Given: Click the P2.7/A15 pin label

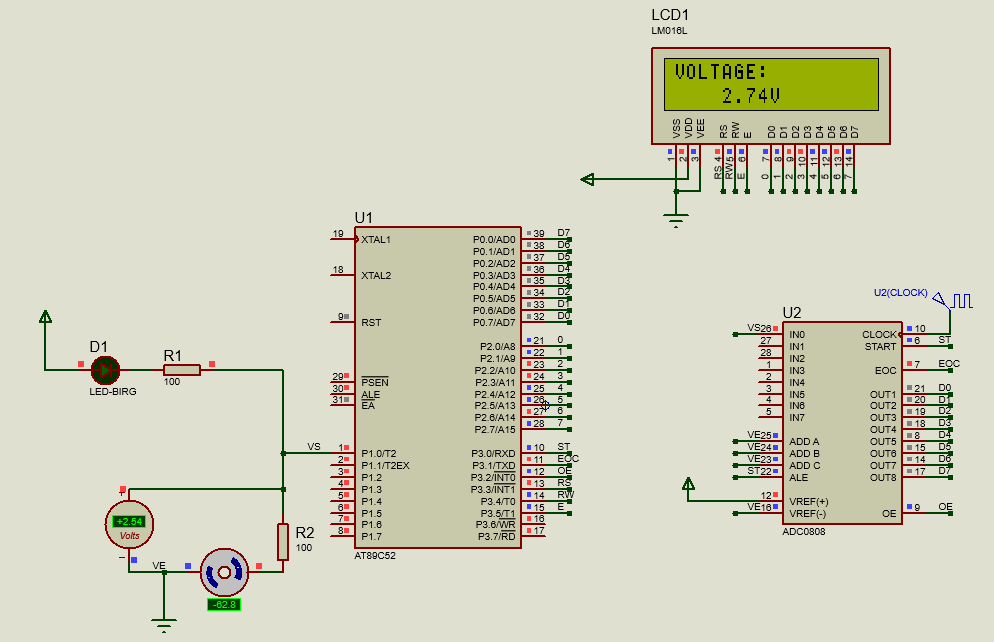Looking at the screenshot, I should point(495,430).
